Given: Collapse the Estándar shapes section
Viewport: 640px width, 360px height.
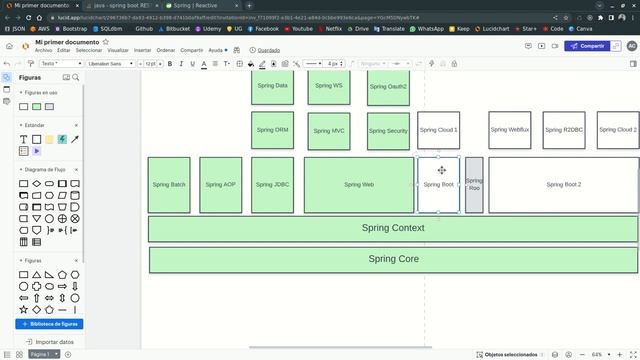Looking at the screenshot, I should pyautogui.click(x=21, y=125).
